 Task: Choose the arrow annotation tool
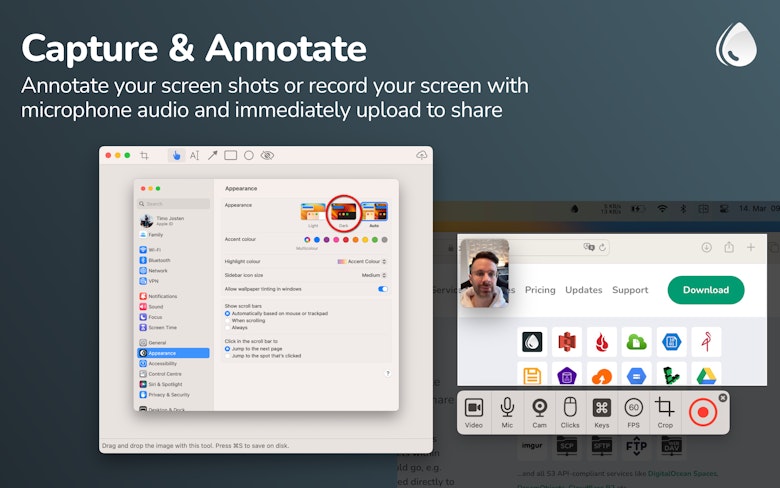coord(212,156)
